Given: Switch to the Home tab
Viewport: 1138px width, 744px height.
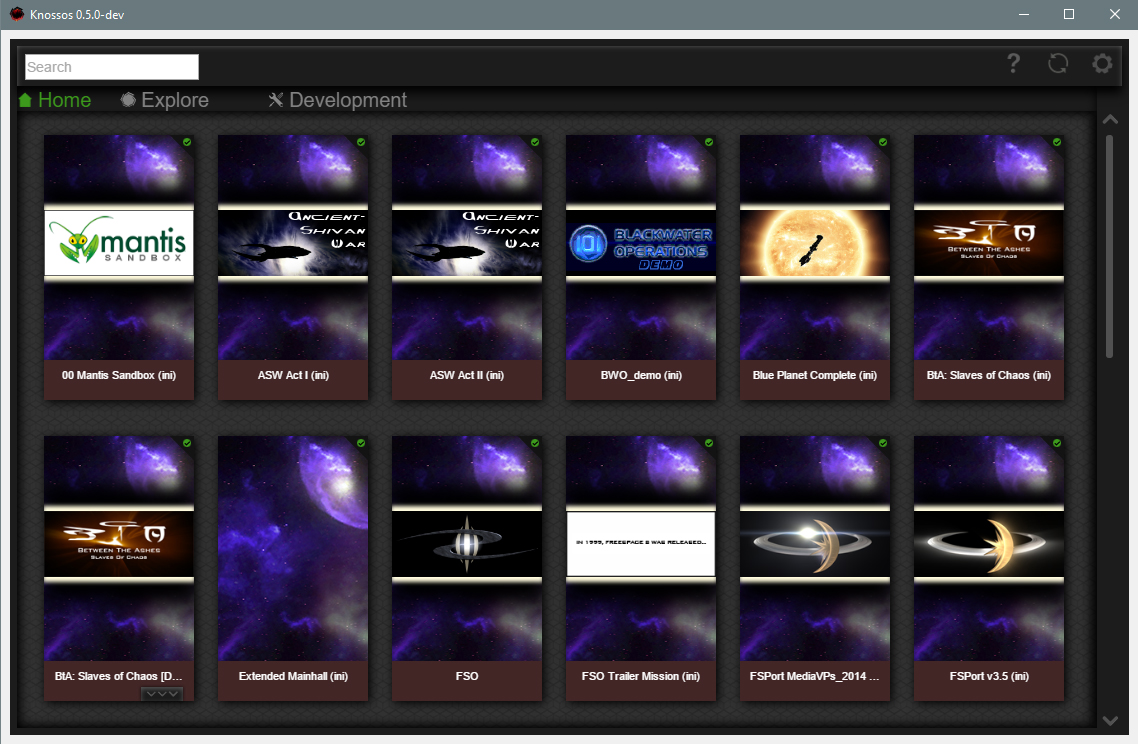Looking at the screenshot, I should (55, 100).
